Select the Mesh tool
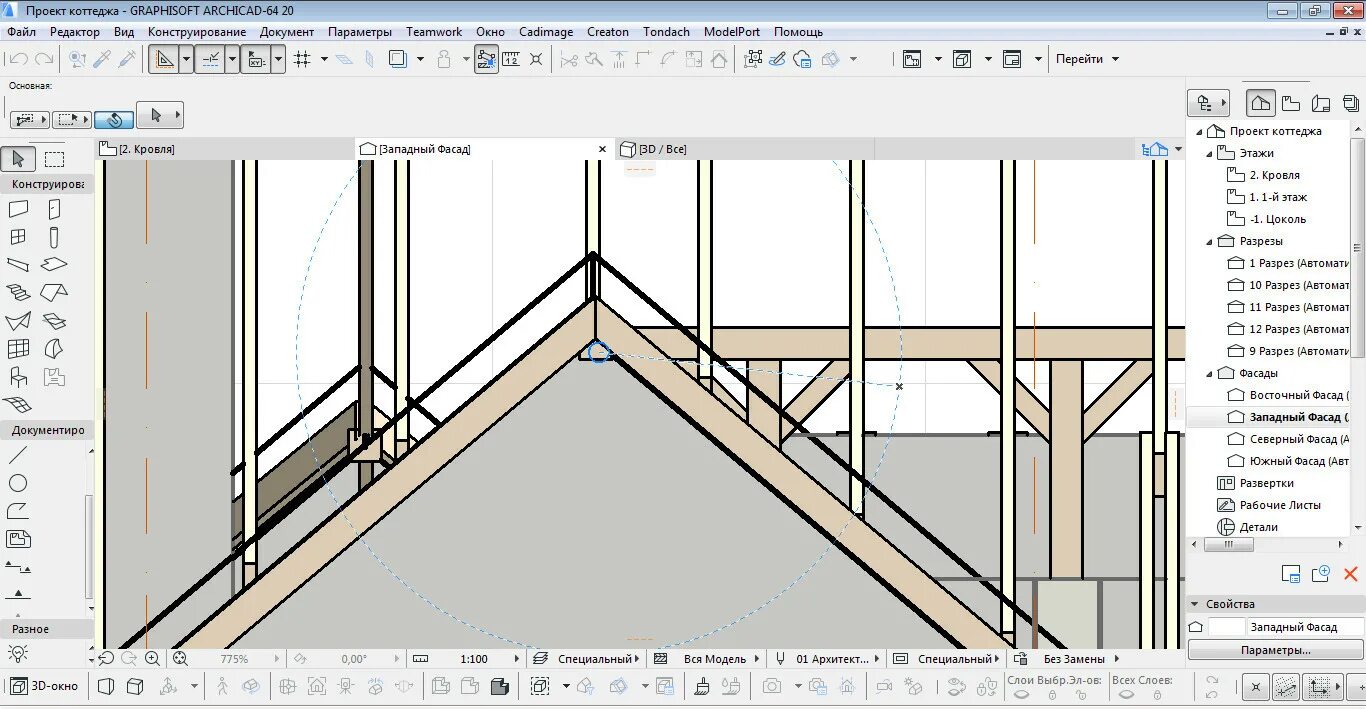Viewport: 1366px width, 709px height. (18, 404)
